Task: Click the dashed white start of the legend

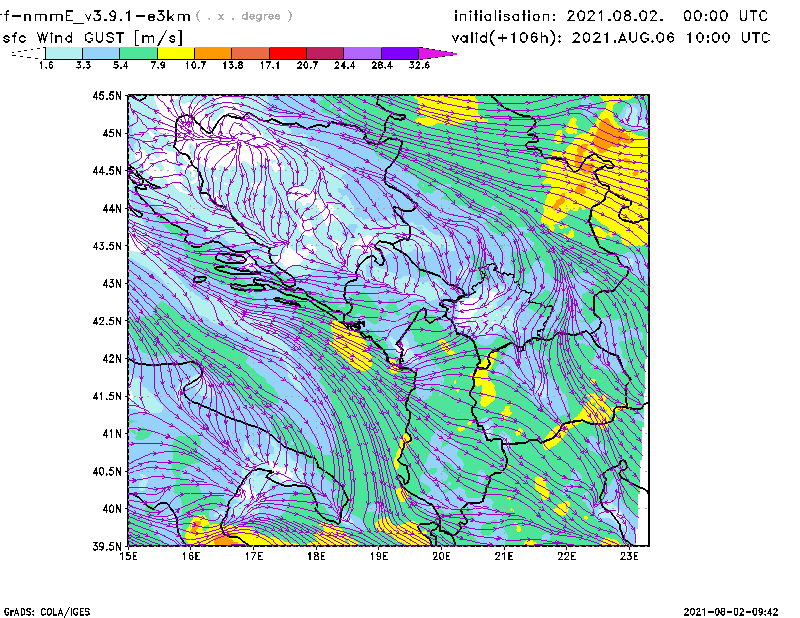Action: pyautogui.click(x=28, y=53)
